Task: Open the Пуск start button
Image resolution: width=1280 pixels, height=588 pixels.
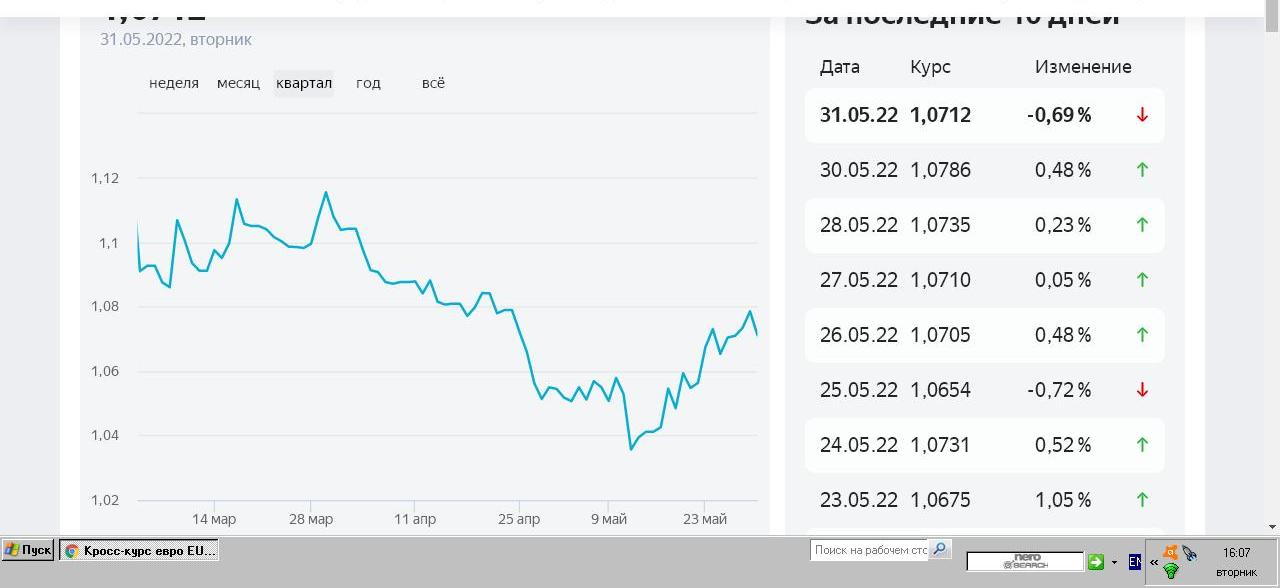Action: click(28, 550)
